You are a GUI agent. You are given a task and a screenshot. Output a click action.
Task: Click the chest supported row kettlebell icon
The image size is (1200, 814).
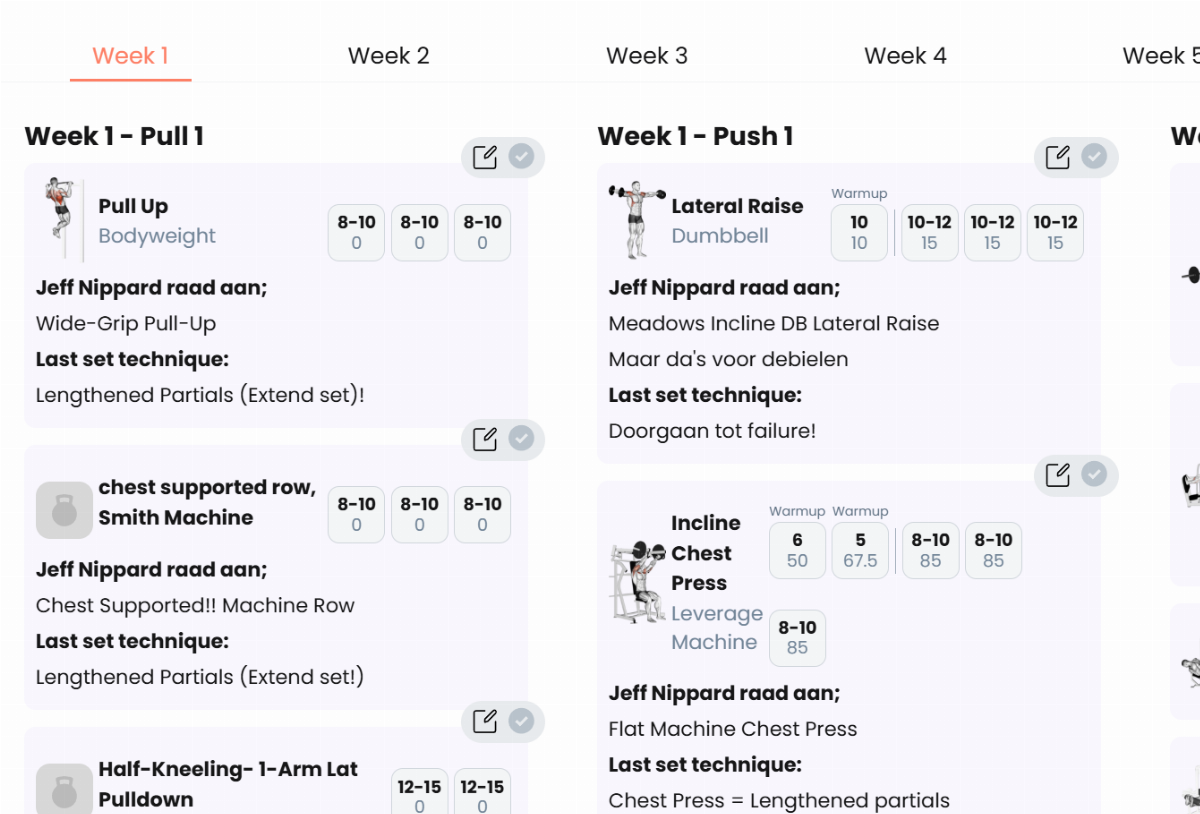(64, 510)
